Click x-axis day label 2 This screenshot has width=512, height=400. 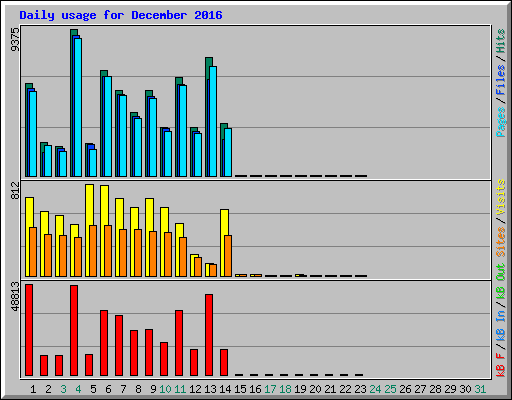point(48,389)
